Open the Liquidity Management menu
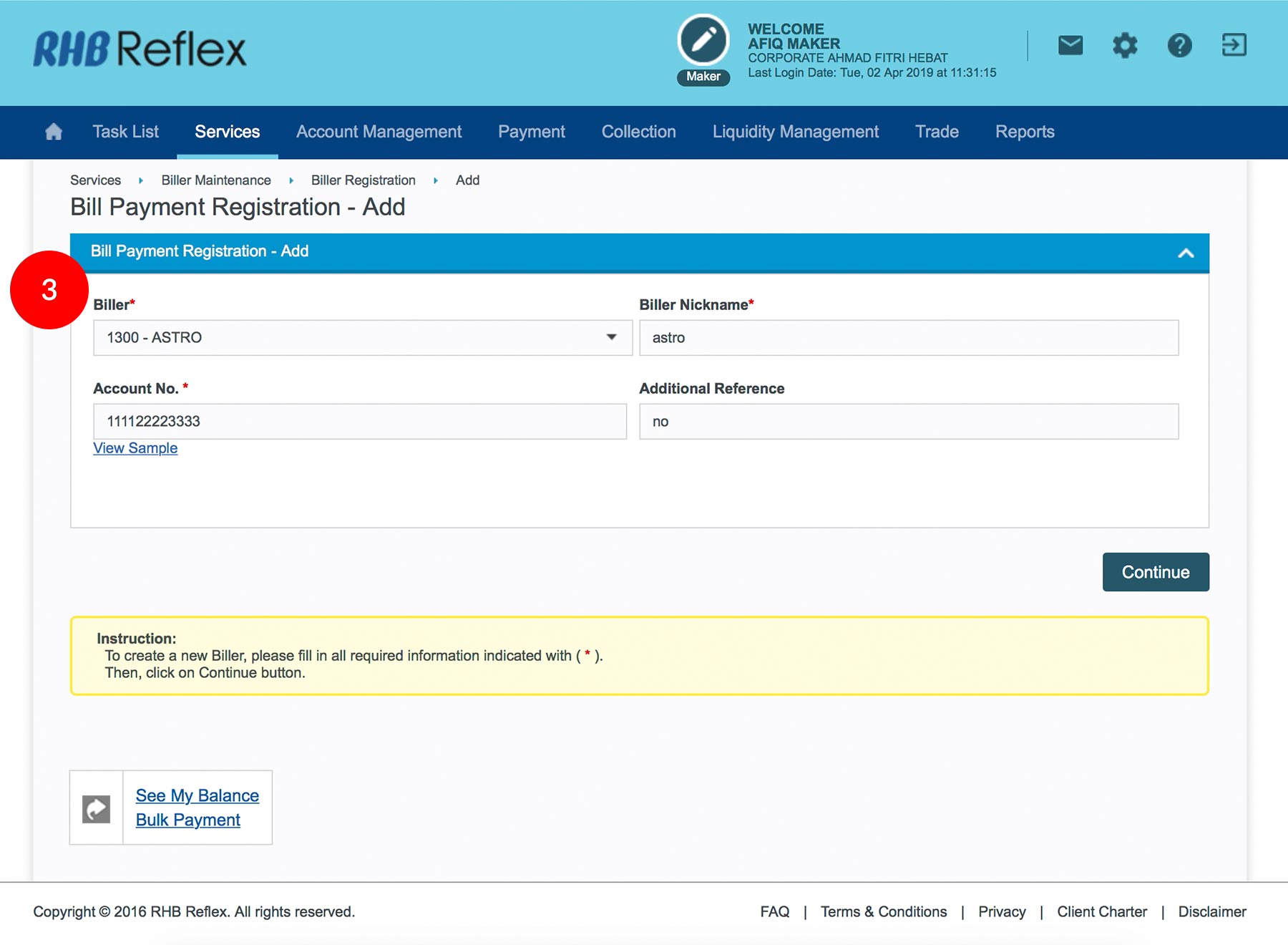Screen dimensions: 1288x945 pyautogui.click(x=795, y=132)
